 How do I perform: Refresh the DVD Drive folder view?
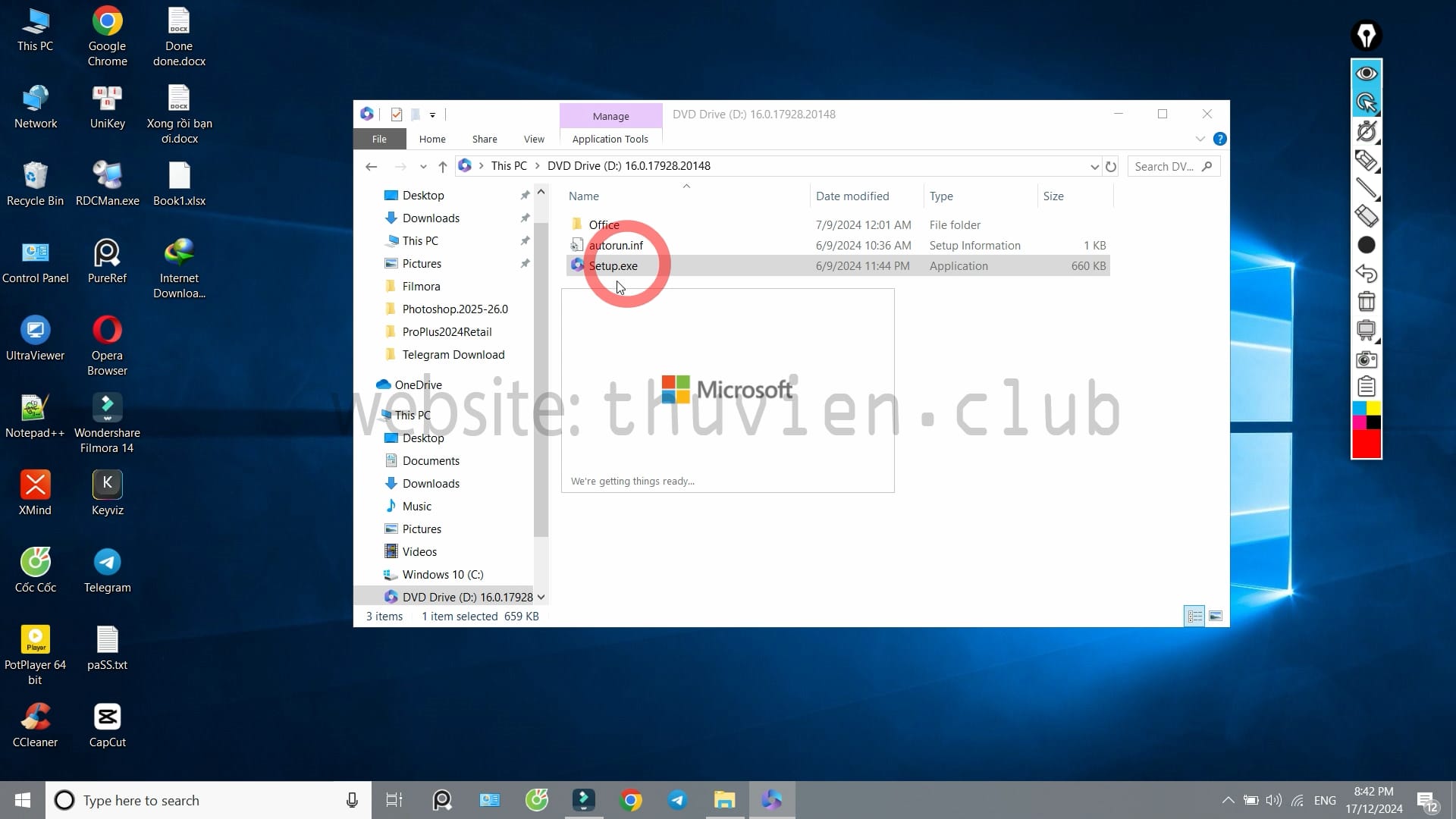(1111, 167)
